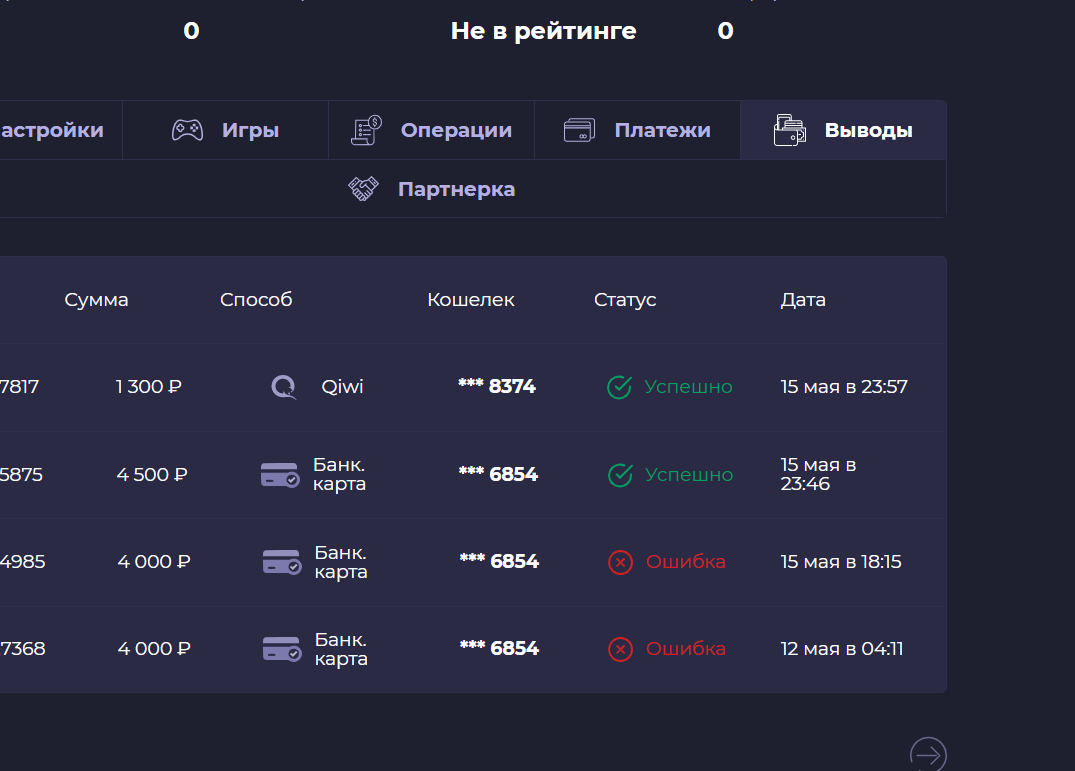Click the handshake icon next to Партнерка
The width and height of the screenshot is (1075, 771).
click(363, 189)
